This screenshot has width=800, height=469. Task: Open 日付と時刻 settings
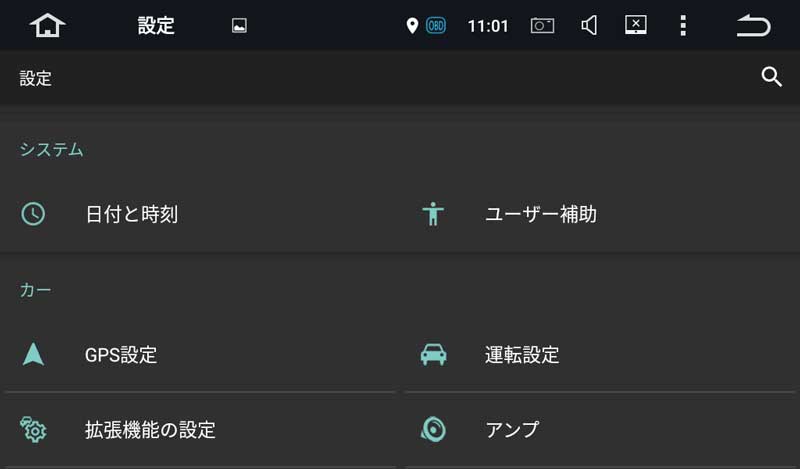click(200, 214)
